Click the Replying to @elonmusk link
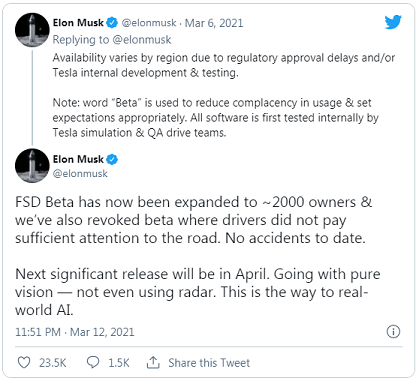This screenshot has width=419, height=381. 112,40
